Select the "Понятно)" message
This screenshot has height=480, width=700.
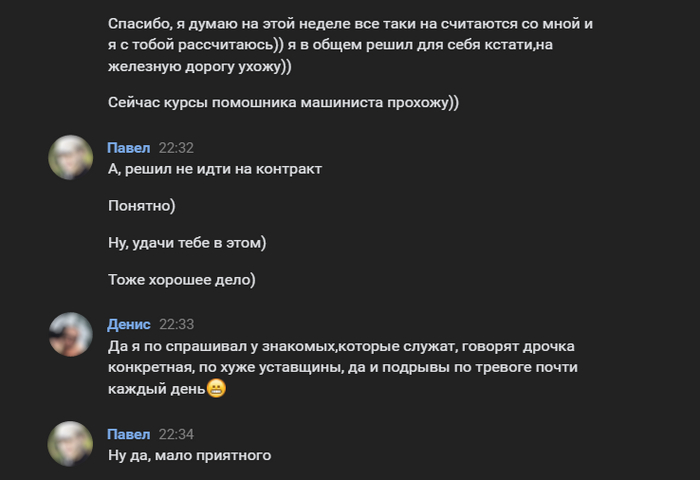pyautogui.click(x=141, y=206)
